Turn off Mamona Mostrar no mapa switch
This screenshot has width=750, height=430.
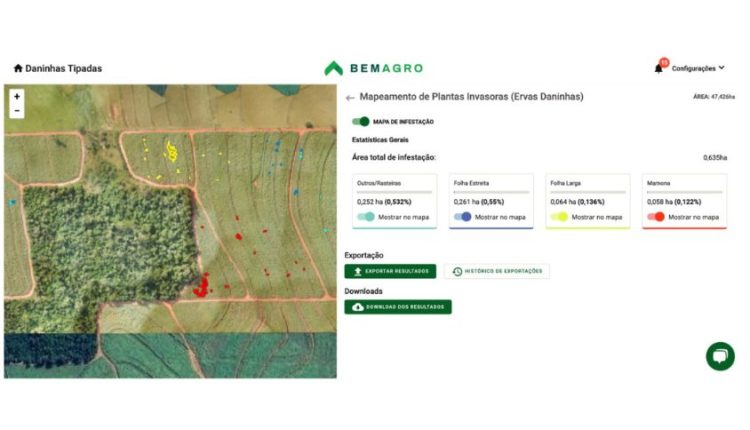click(656, 216)
